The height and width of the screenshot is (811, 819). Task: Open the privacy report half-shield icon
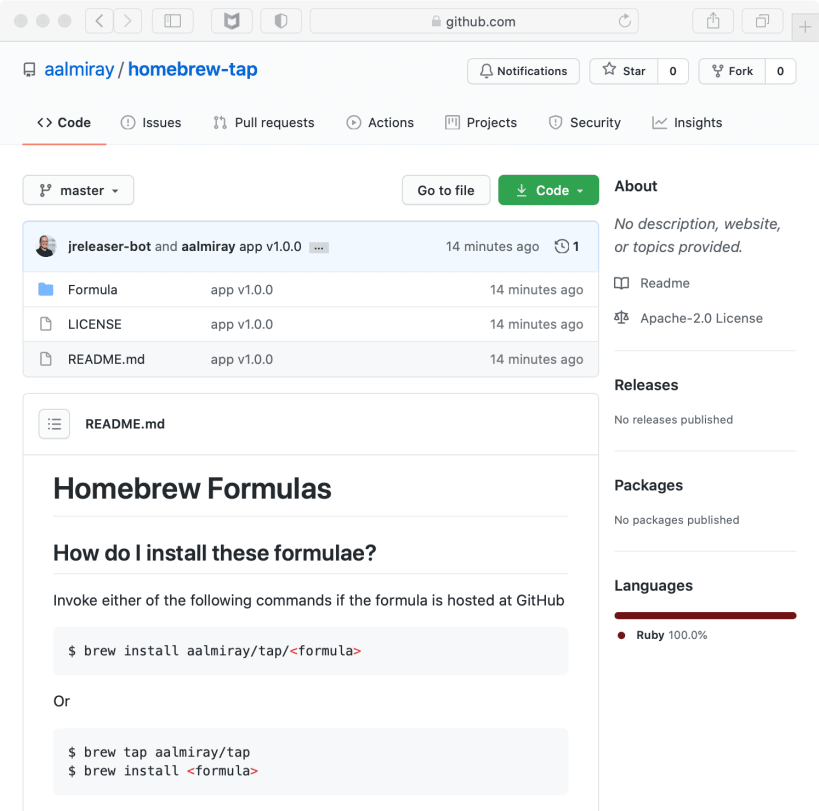[x=281, y=21]
